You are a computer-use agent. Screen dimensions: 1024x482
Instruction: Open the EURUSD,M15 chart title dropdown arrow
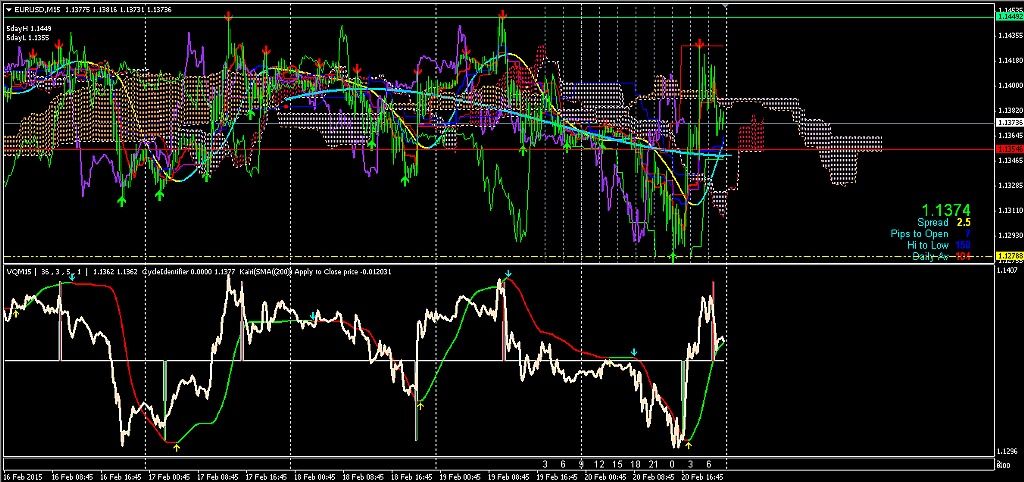click(x=6, y=9)
